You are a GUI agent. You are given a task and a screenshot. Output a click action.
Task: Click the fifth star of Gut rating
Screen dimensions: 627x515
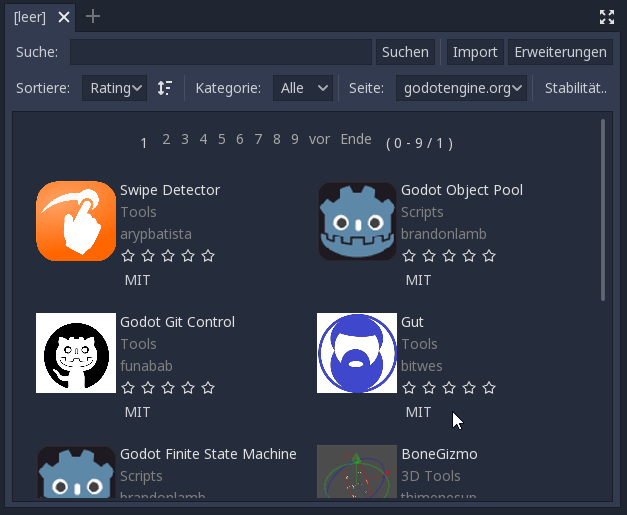coord(489,387)
